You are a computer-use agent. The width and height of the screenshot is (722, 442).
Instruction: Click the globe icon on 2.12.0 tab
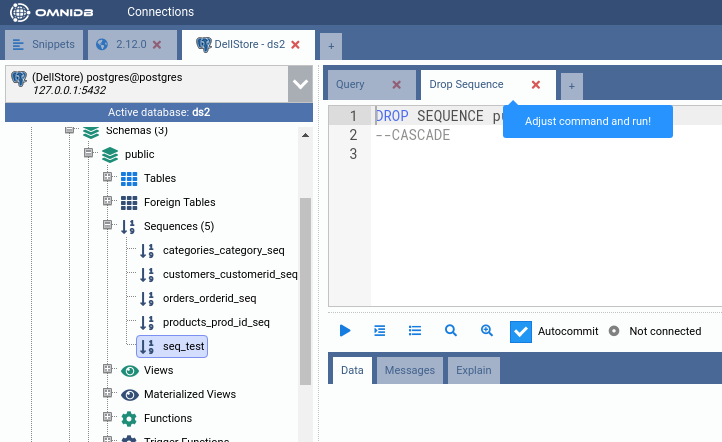coord(102,45)
